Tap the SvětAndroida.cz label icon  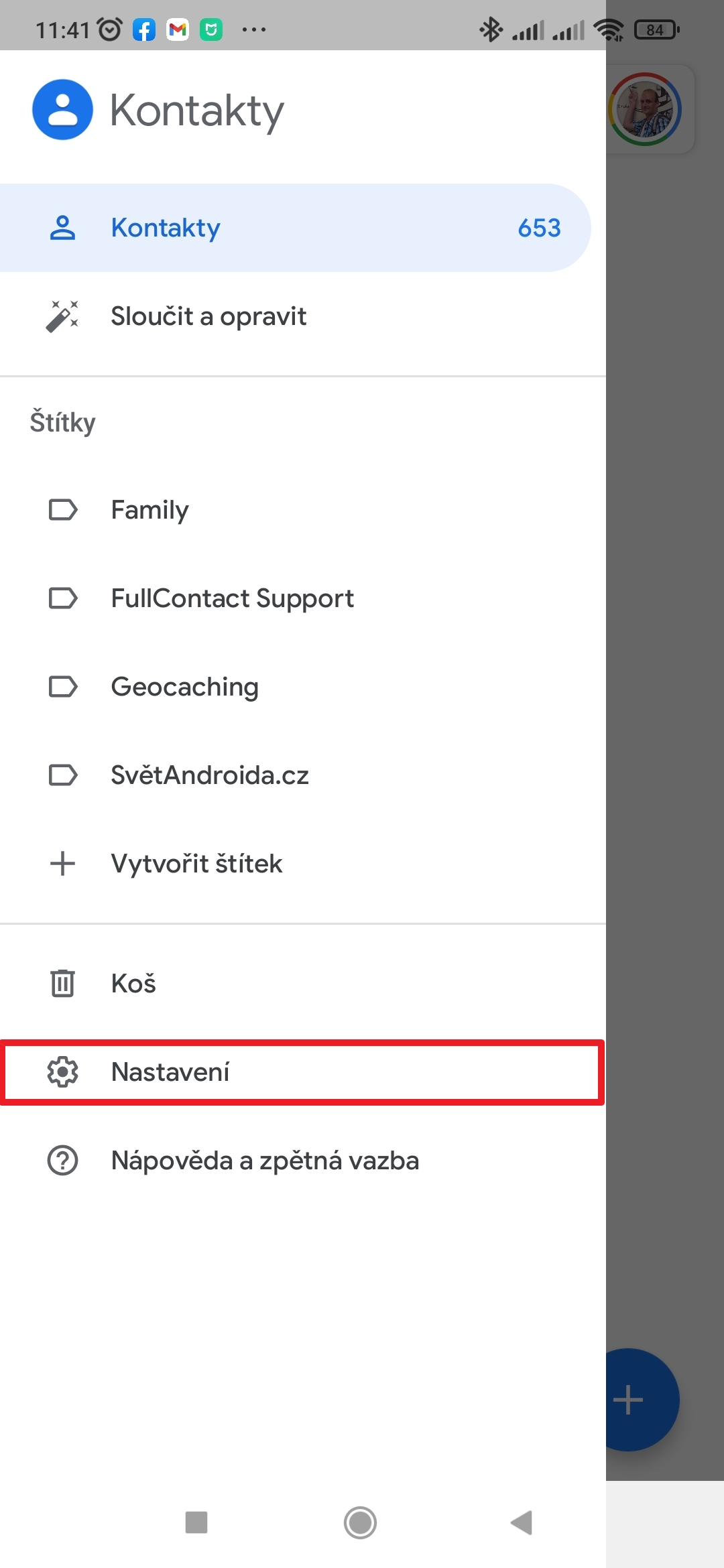62,775
